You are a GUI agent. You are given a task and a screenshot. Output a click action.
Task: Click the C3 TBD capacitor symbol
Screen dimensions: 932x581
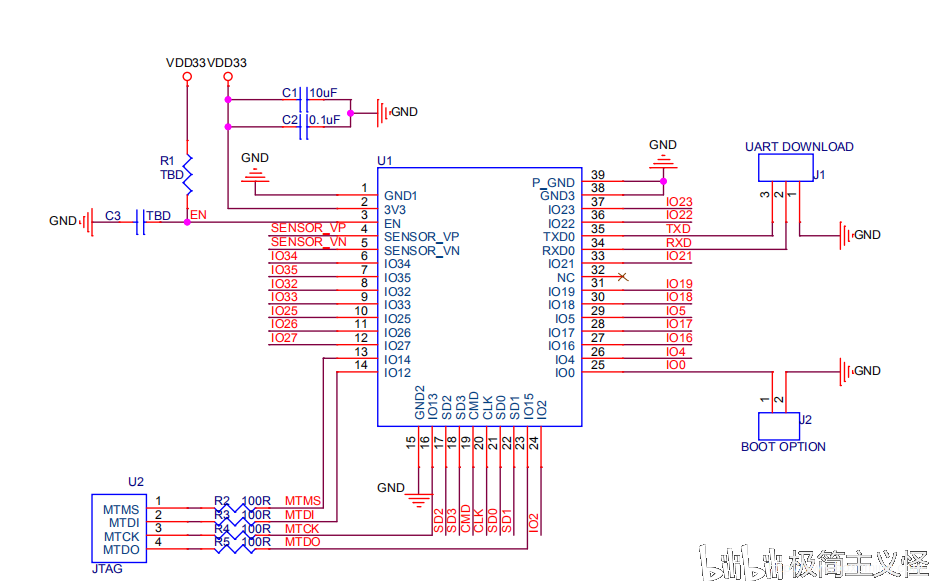tap(140, 222)
